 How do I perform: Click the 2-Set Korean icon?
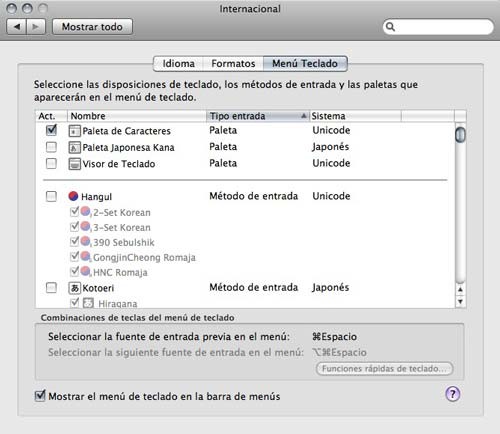tap(86, 212)
